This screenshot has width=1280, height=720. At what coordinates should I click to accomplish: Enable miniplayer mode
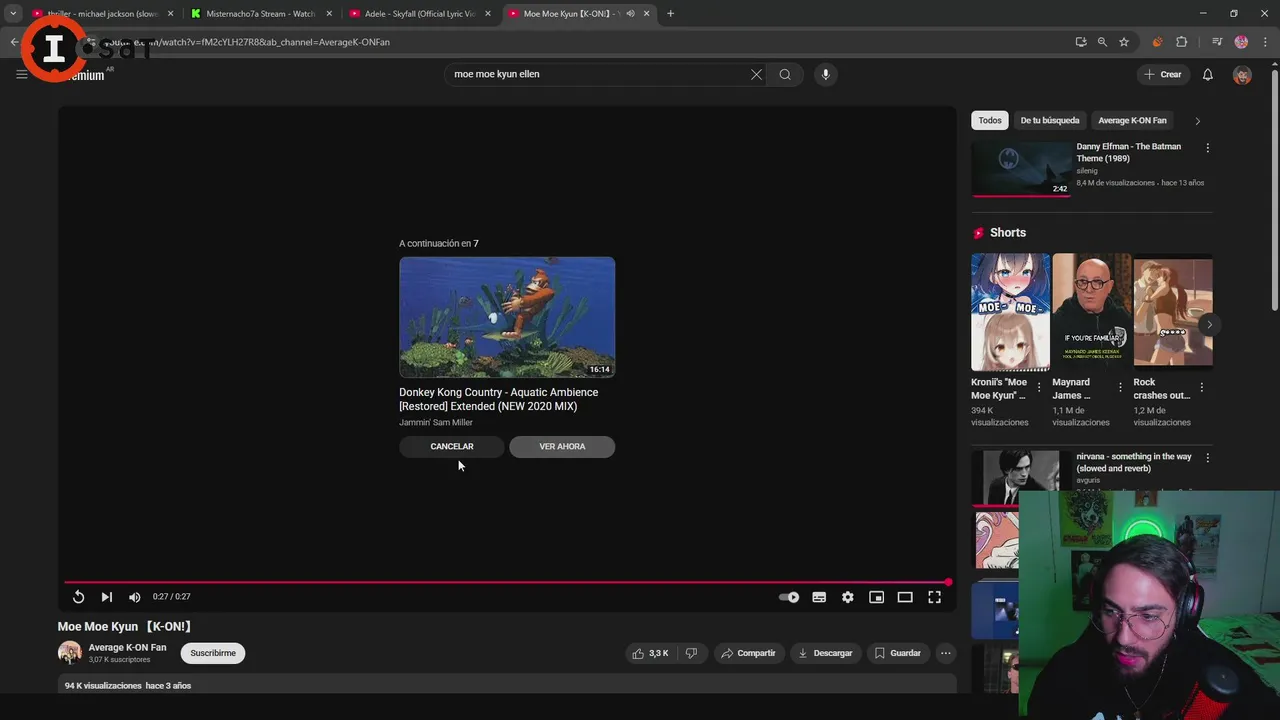tap(876, 597)
